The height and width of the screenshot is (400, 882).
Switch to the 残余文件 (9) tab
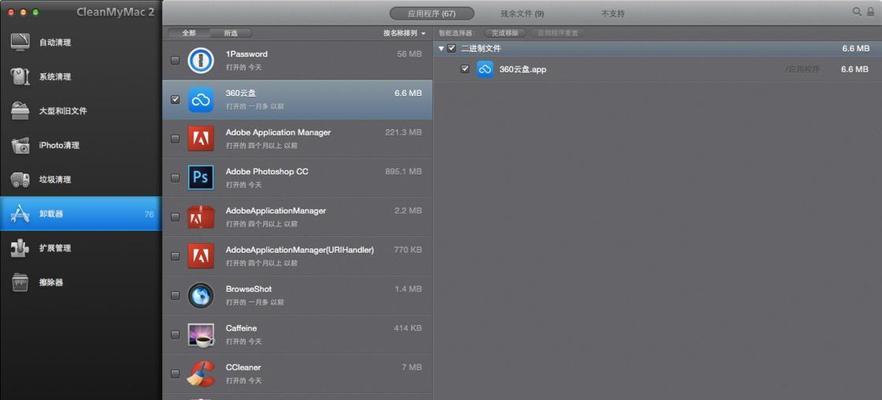pyautogui.click(x=523, y=14)
